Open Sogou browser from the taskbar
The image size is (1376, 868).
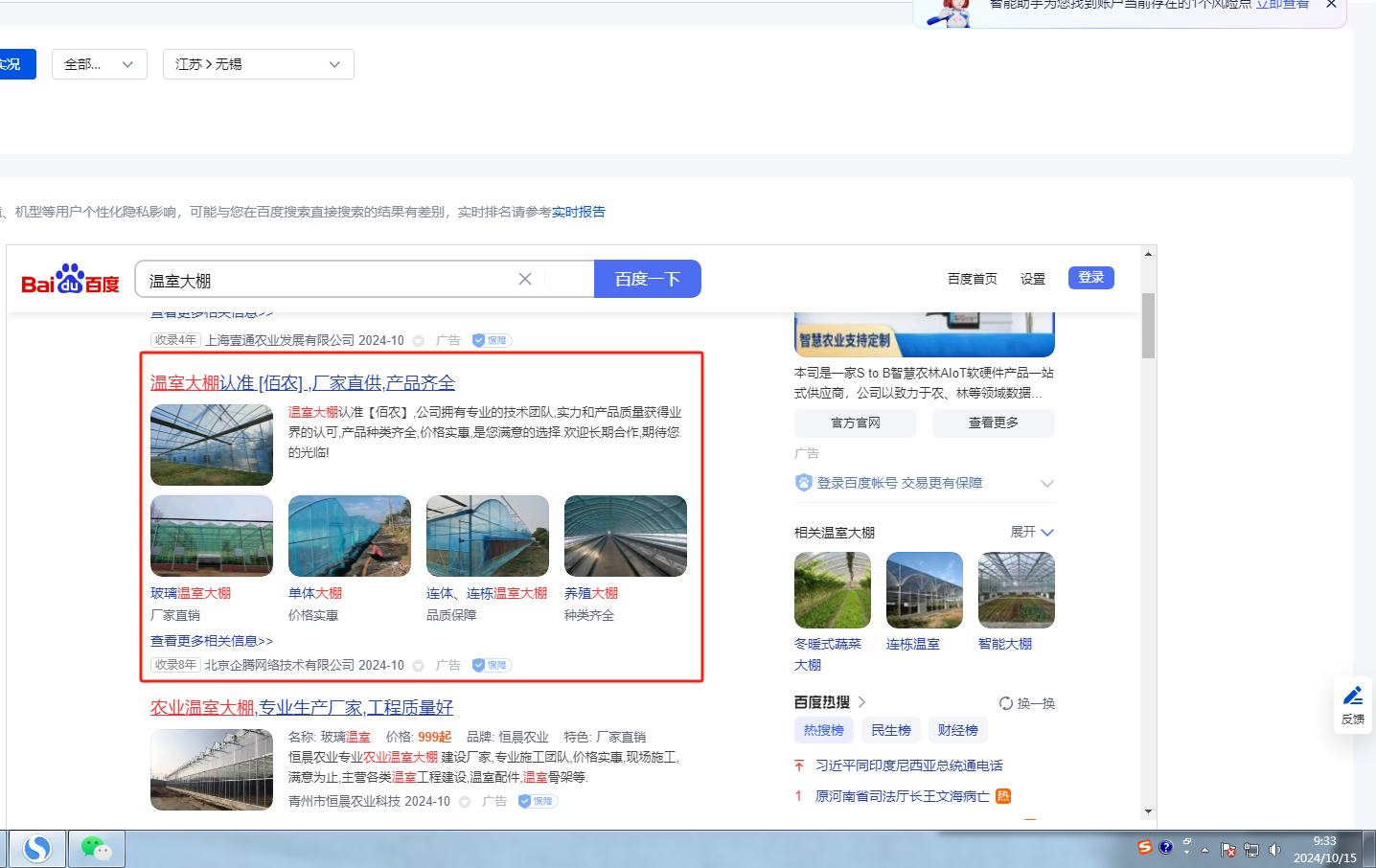[x=37, y=849]
